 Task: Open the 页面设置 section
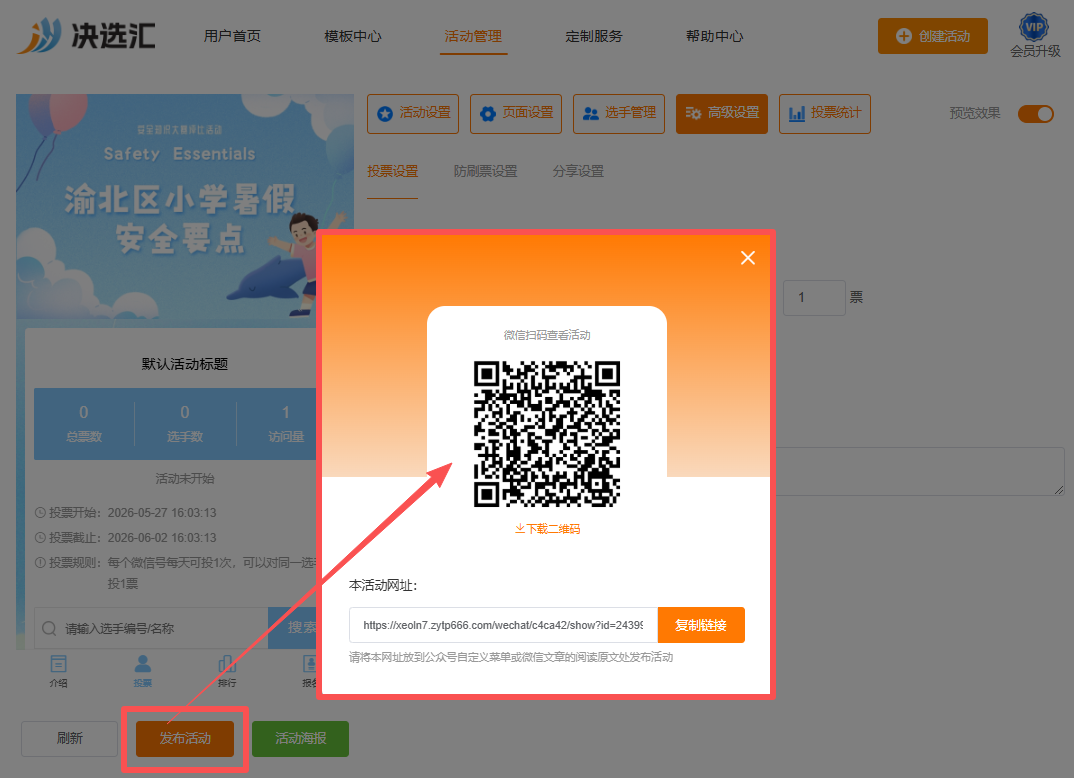(x=516, y=114)
